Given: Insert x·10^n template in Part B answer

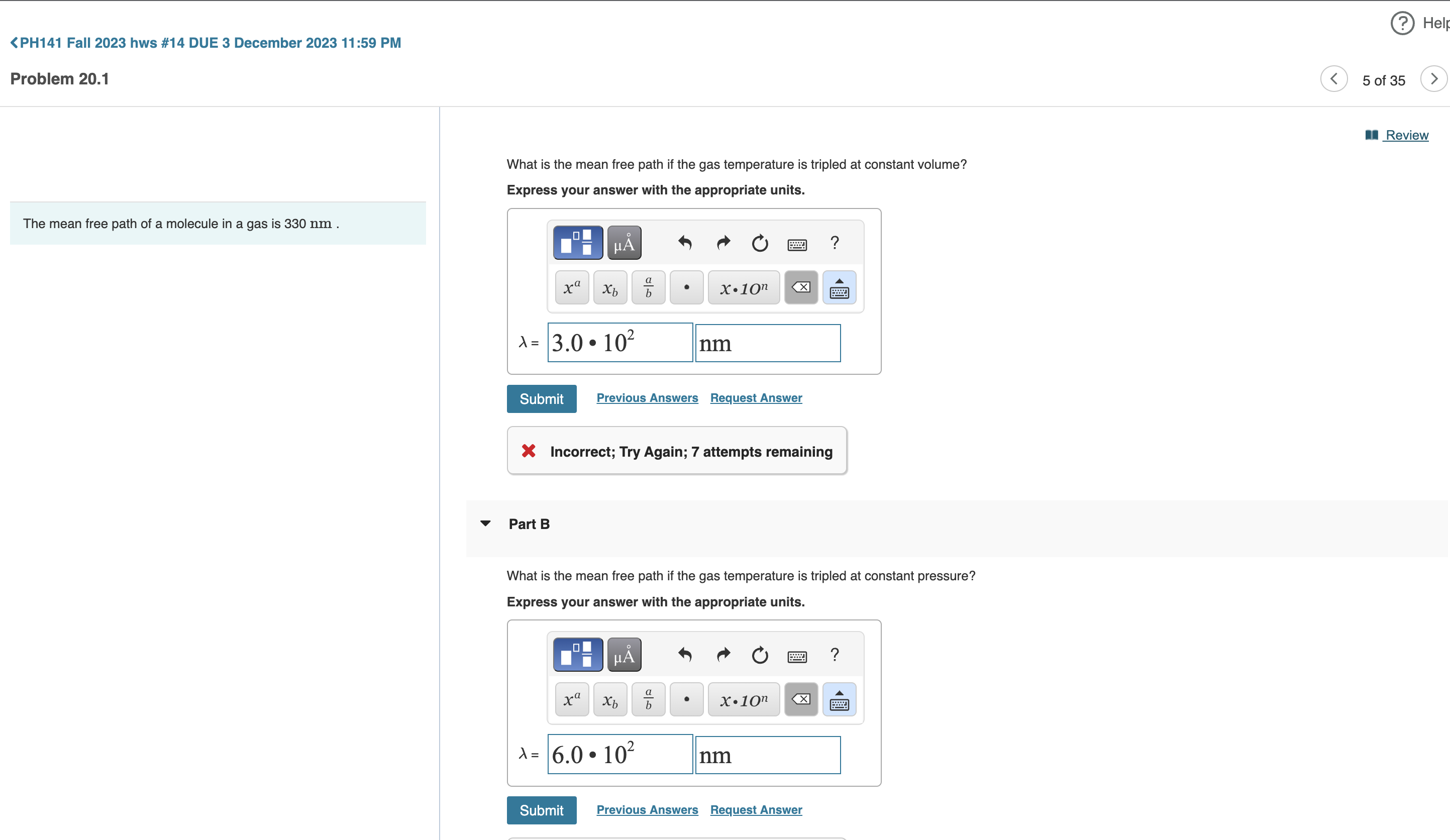Looking at the screenshot, I should coord(744,699).
